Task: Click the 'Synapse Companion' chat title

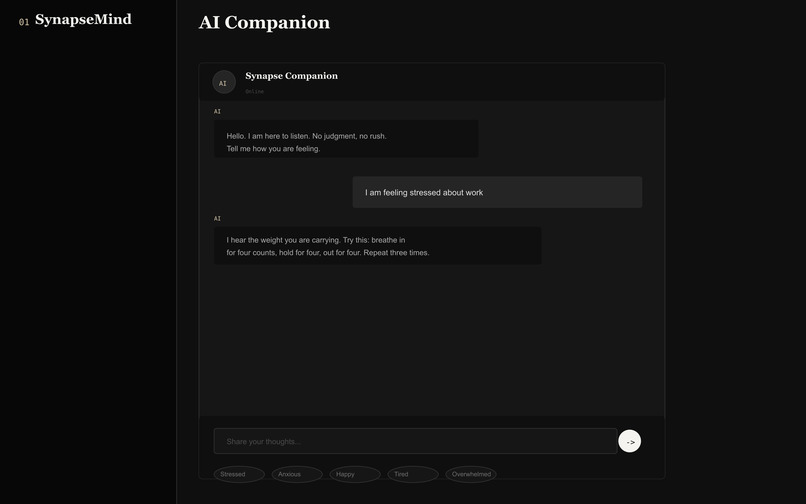Action: [x=291, y=76]
